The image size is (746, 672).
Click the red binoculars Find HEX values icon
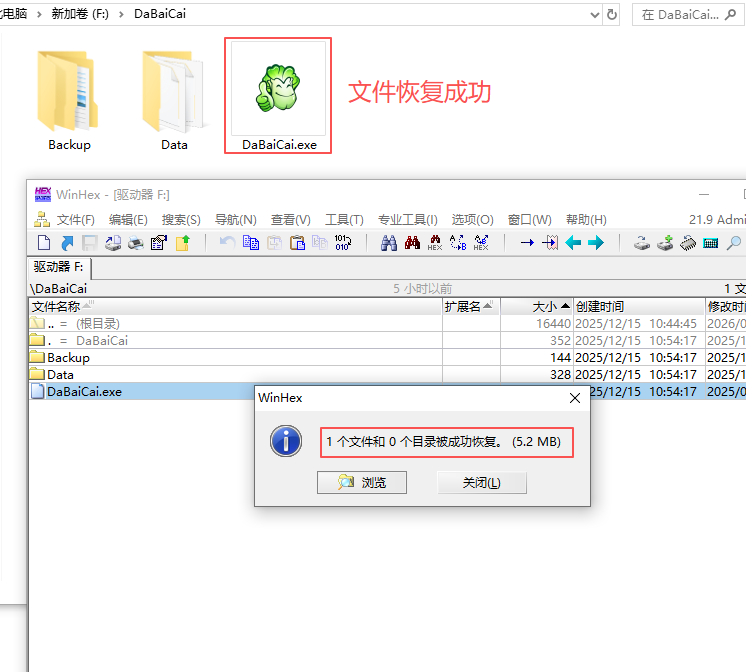tap(435, 243)
